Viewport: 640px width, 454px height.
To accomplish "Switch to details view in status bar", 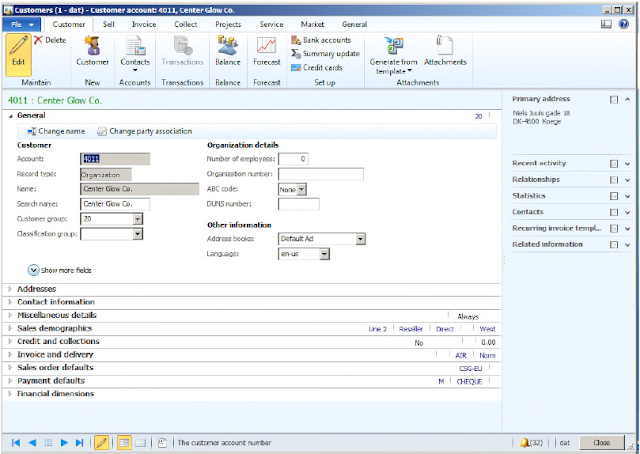I will pos(124,443).
